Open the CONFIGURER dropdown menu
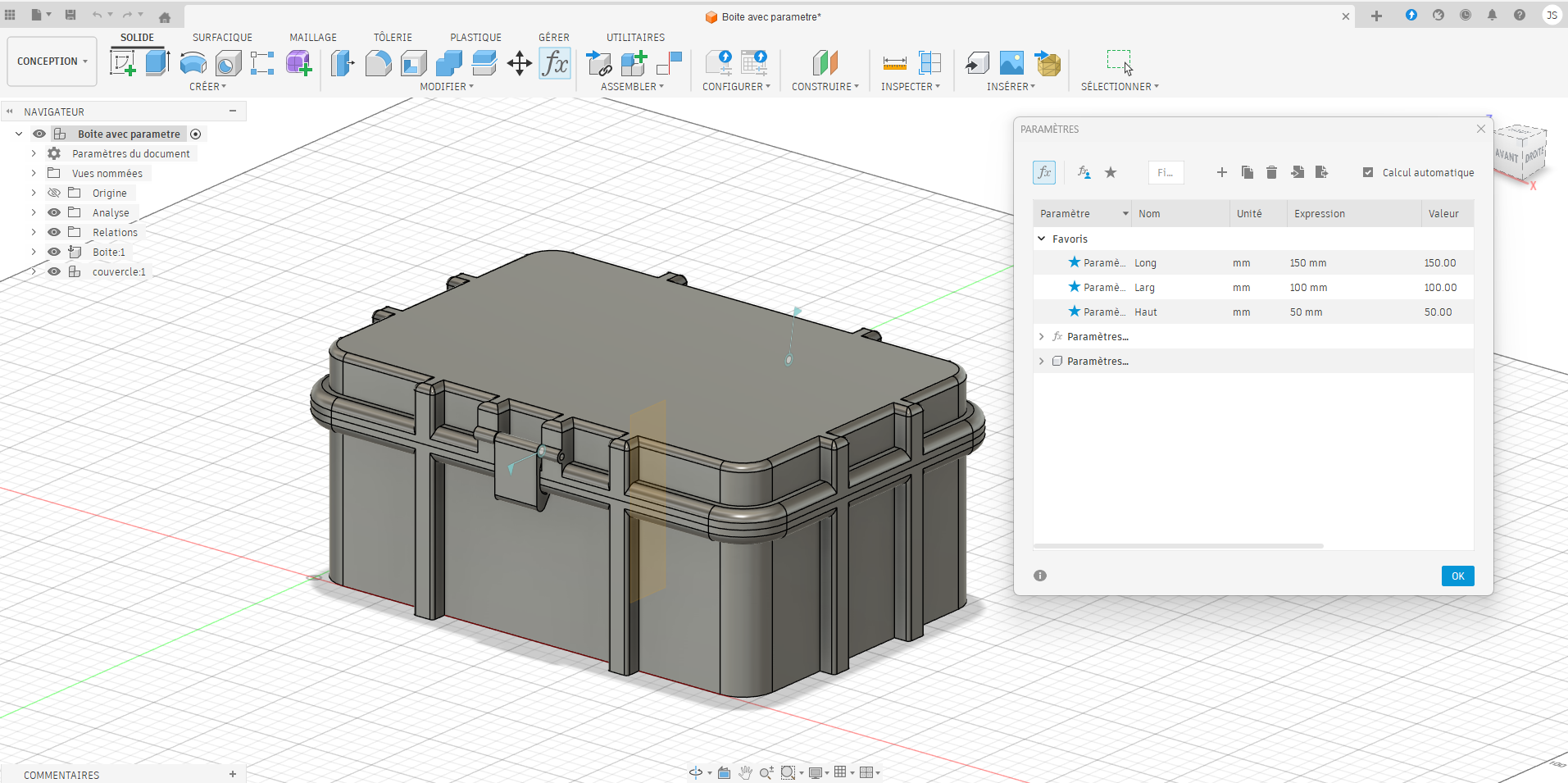Image resolution: width=1568 pixels, height=783 pixels. [x=736, y=86]
